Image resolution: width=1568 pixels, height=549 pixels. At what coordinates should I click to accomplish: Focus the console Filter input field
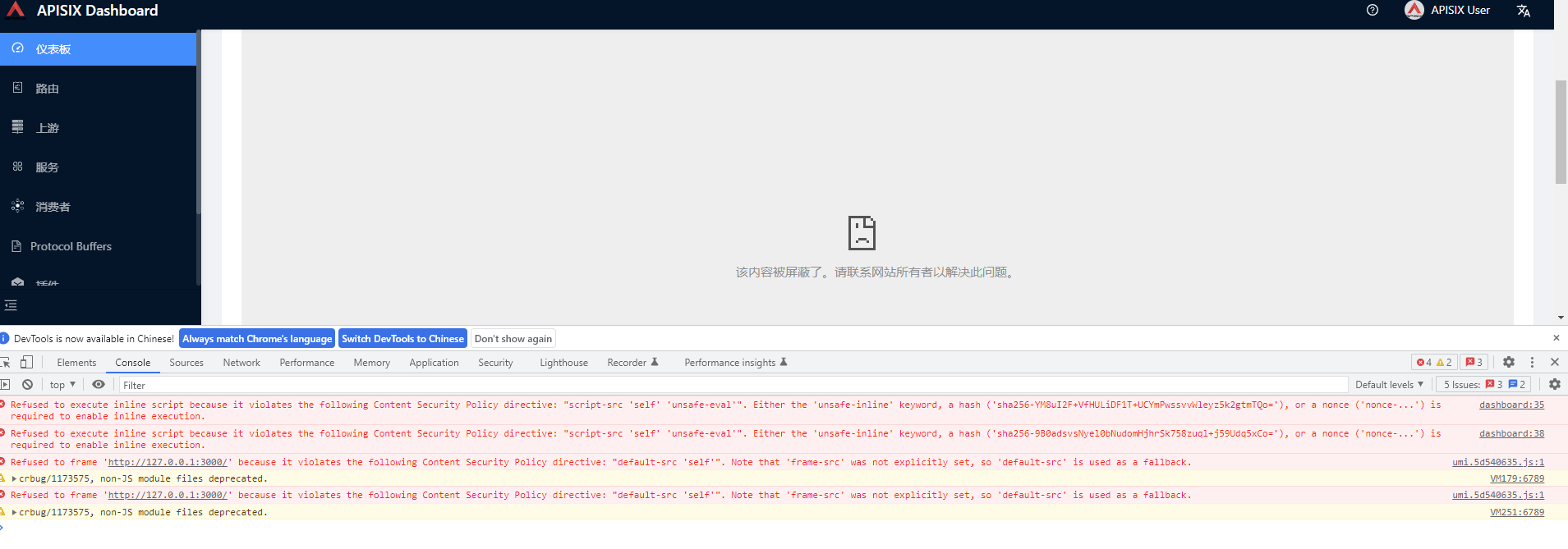(733, 385)
